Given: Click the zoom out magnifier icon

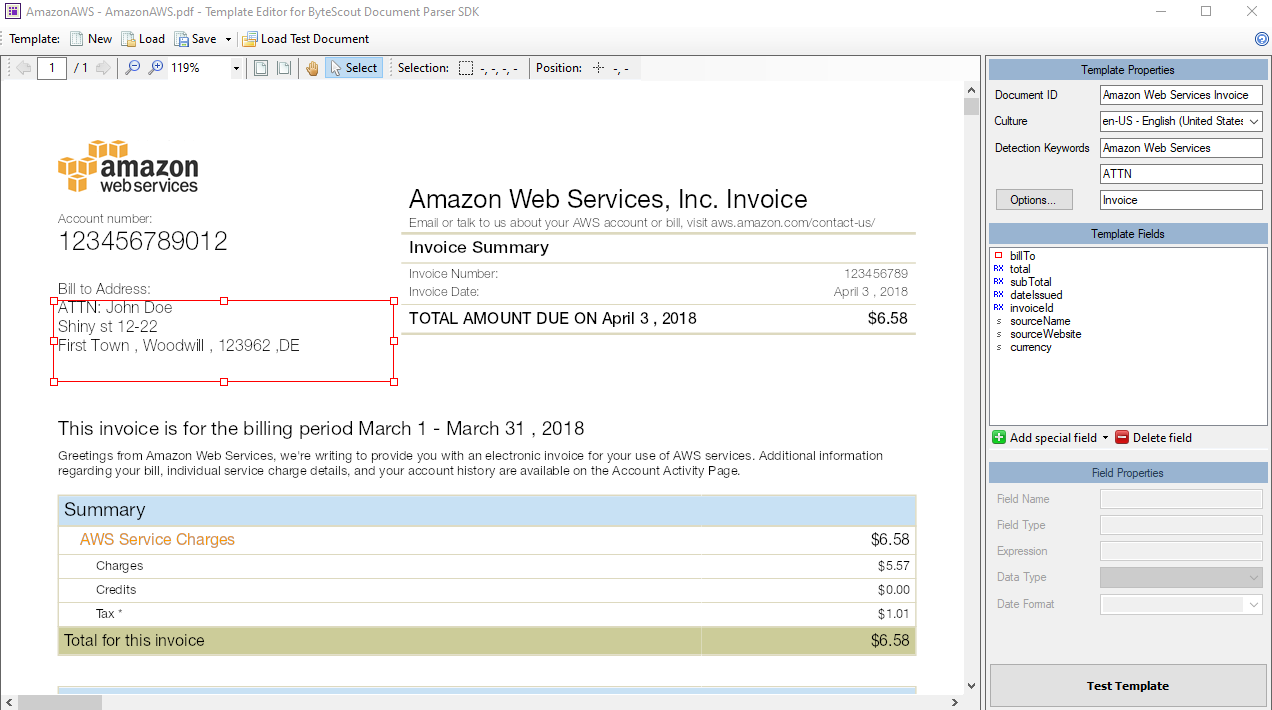Looking at the screenshot, I should [133, 68].
